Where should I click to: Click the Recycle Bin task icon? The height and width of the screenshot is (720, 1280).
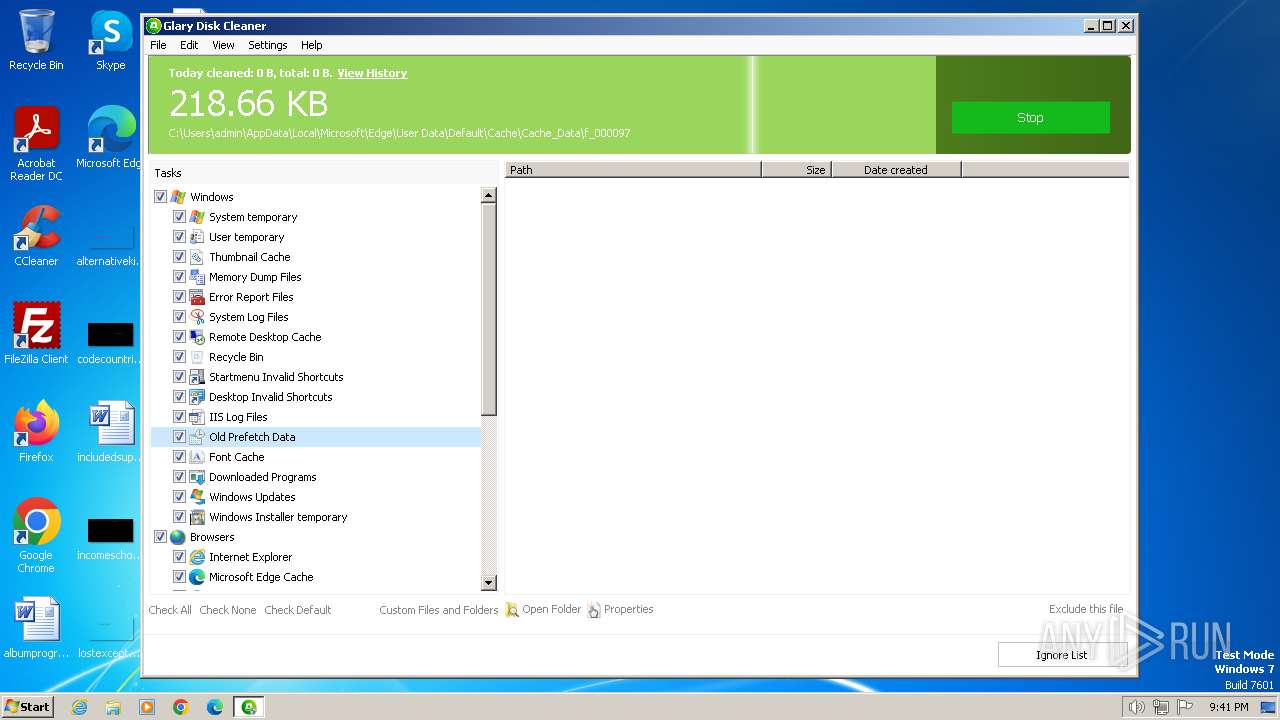(197, 357)
